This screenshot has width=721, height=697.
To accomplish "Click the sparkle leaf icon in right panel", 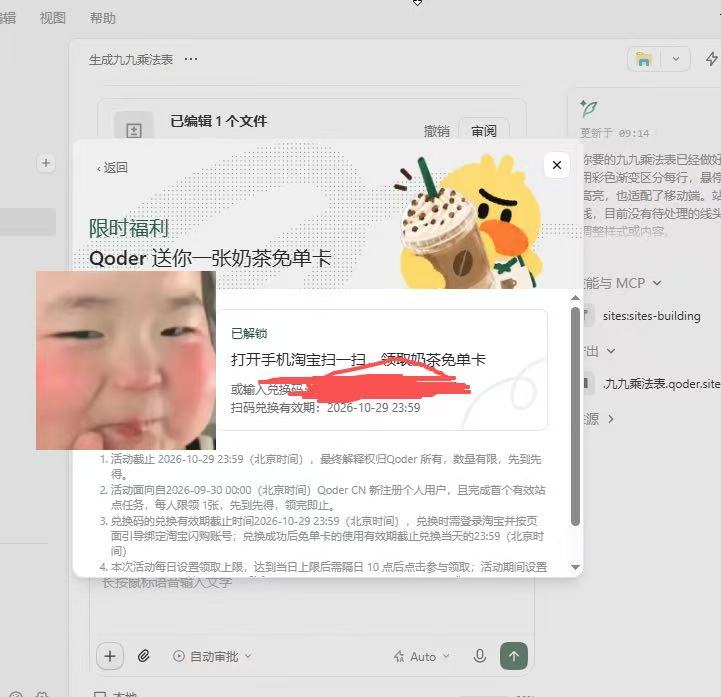I will [x=588, y=108].
